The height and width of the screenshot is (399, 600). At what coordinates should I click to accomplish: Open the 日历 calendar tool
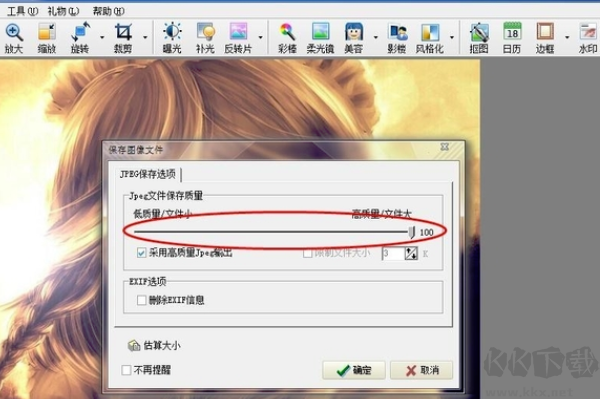(512, 37)
